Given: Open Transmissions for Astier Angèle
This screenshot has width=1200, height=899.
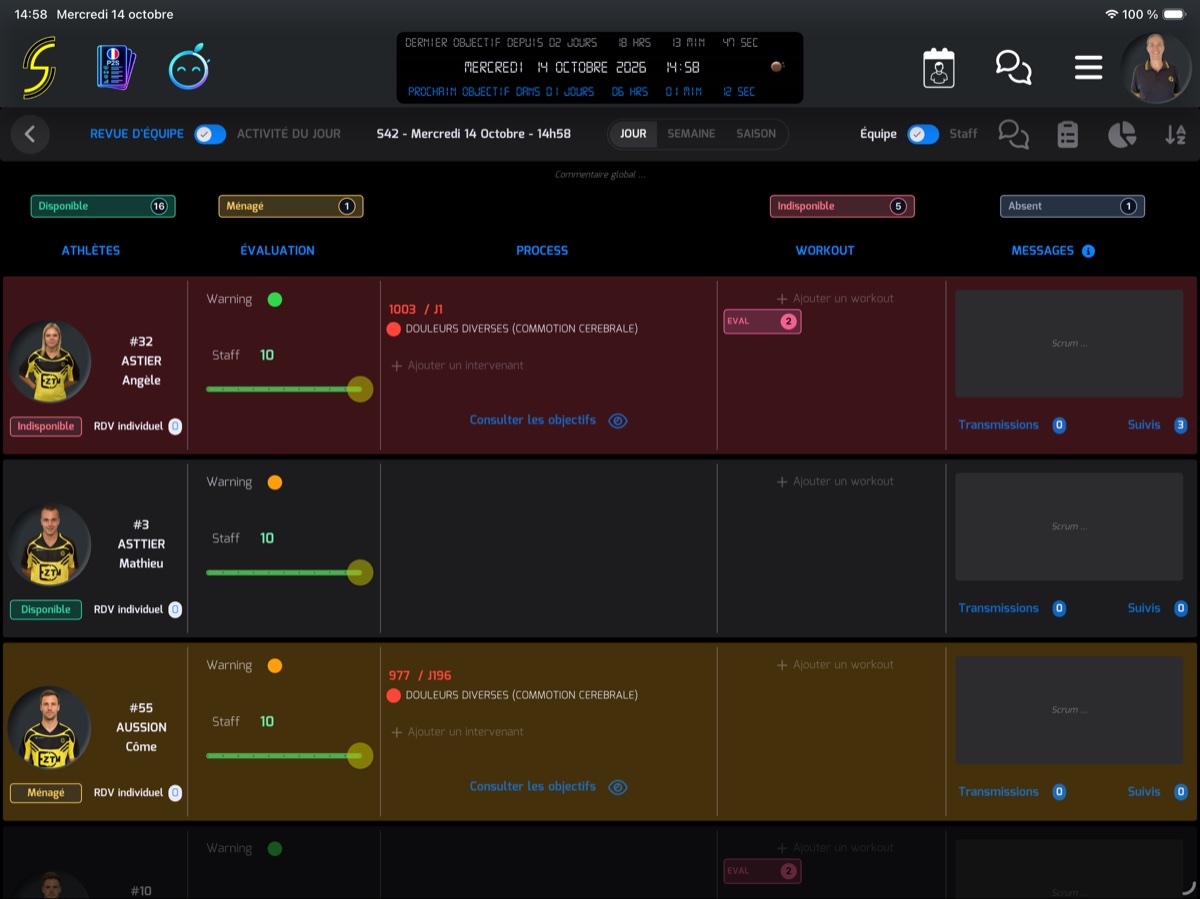Looking at the screenshot, I should pyautogui.click(x=1012, y=425).
